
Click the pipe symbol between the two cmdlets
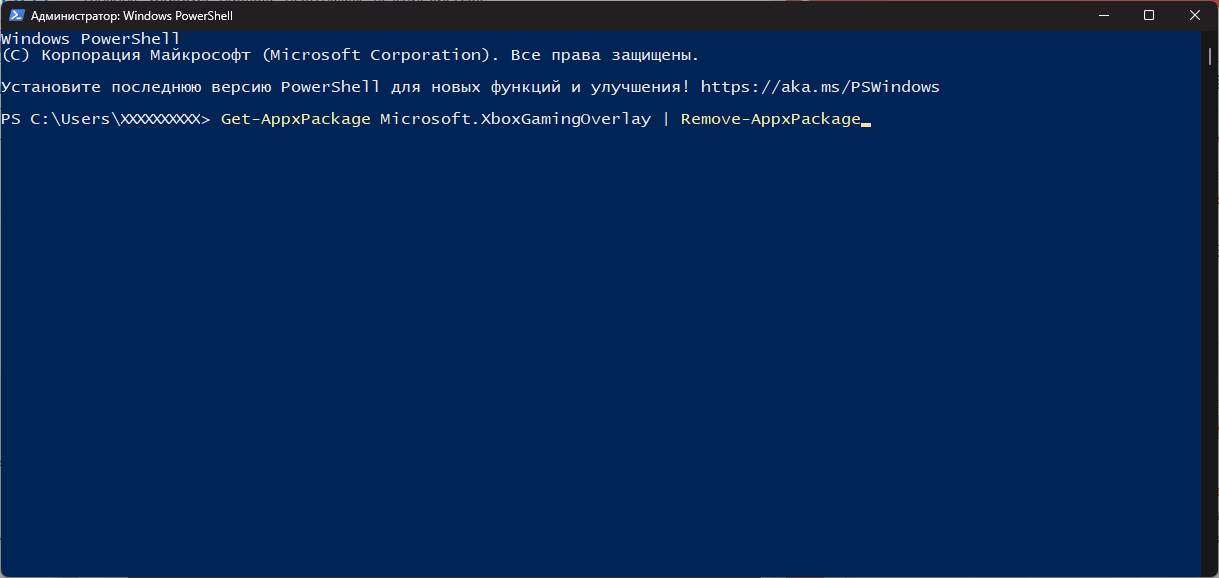tap(666, 119)
